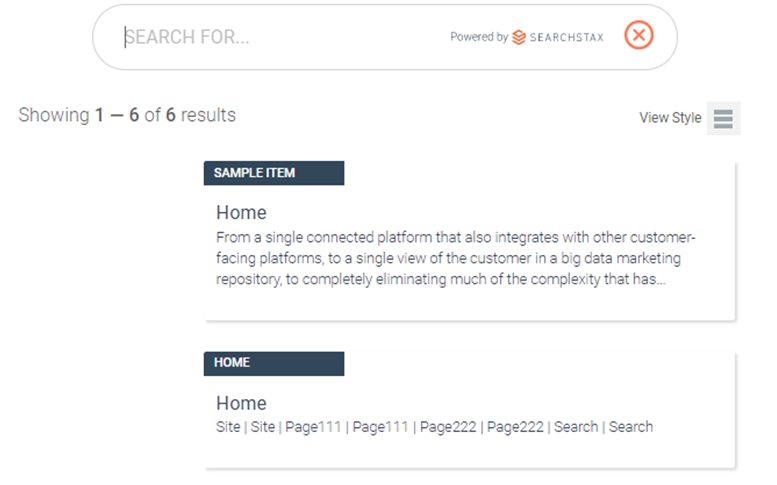
Task: Click the "Showing 1 — 6 of 6 results" text
Action: 127,115
